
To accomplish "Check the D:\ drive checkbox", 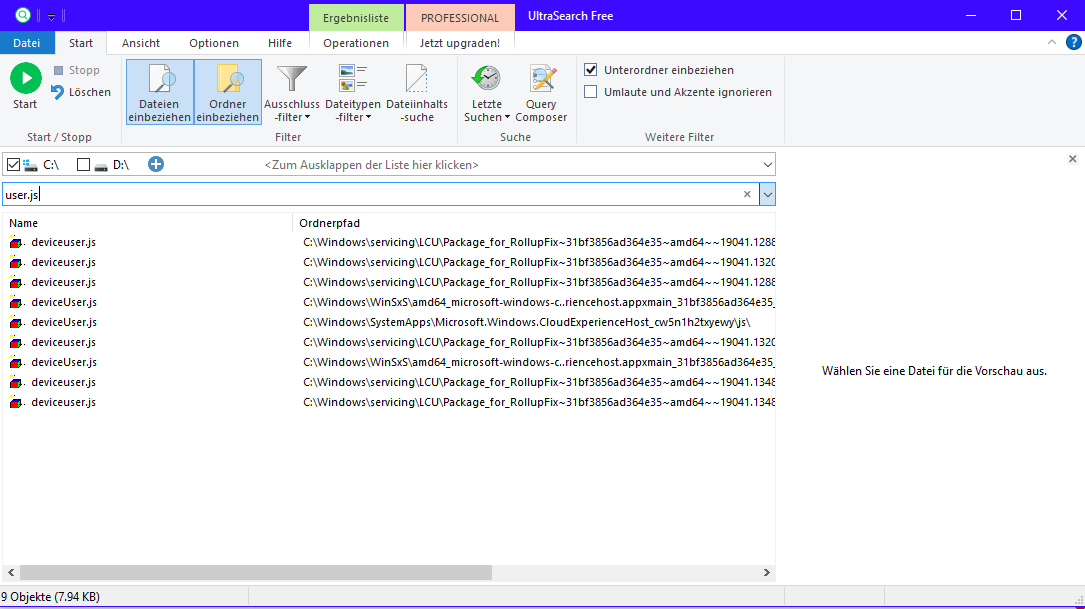I will 84,164.
